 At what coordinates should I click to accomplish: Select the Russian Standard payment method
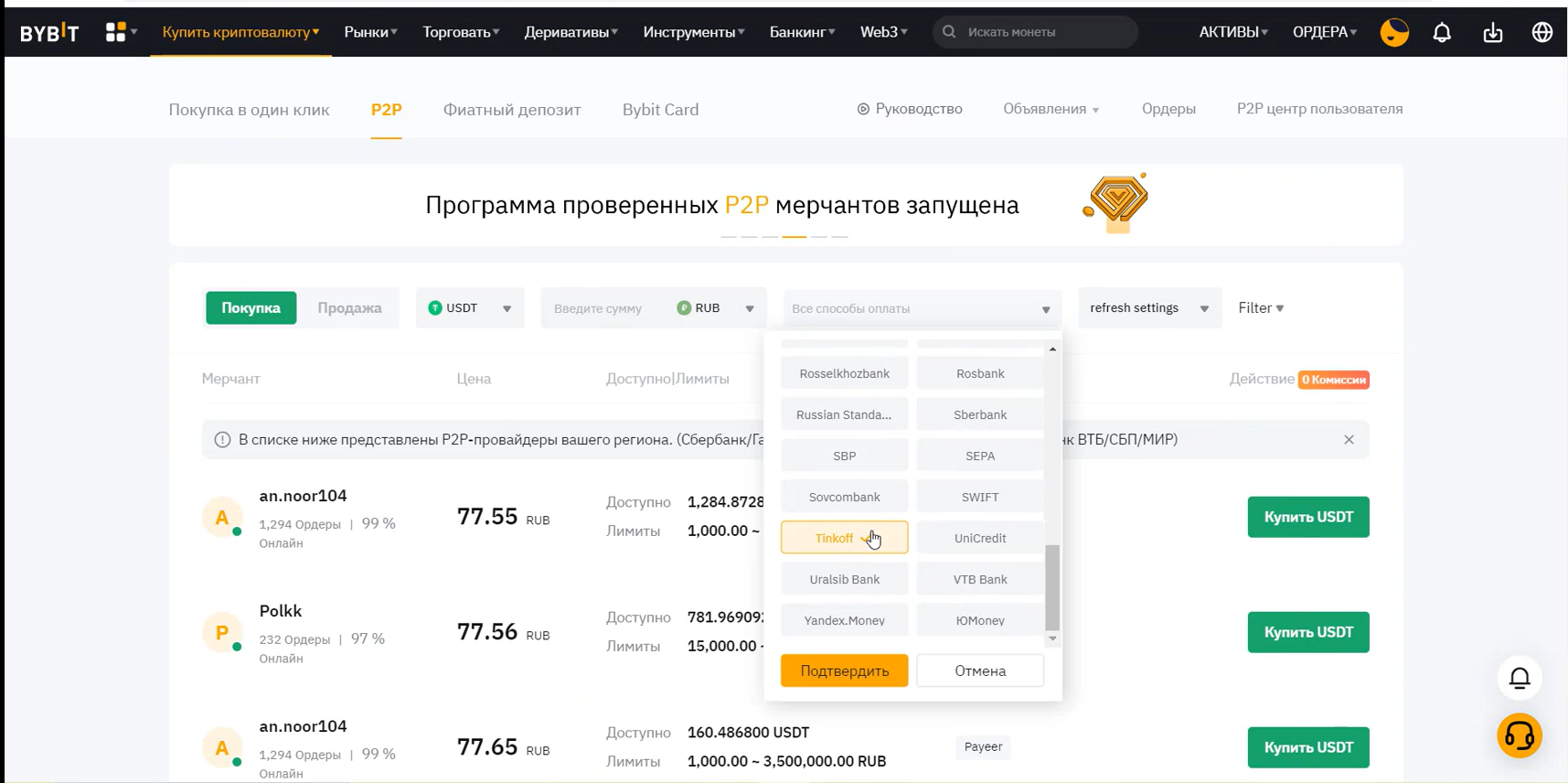click(x=845, y=414)
